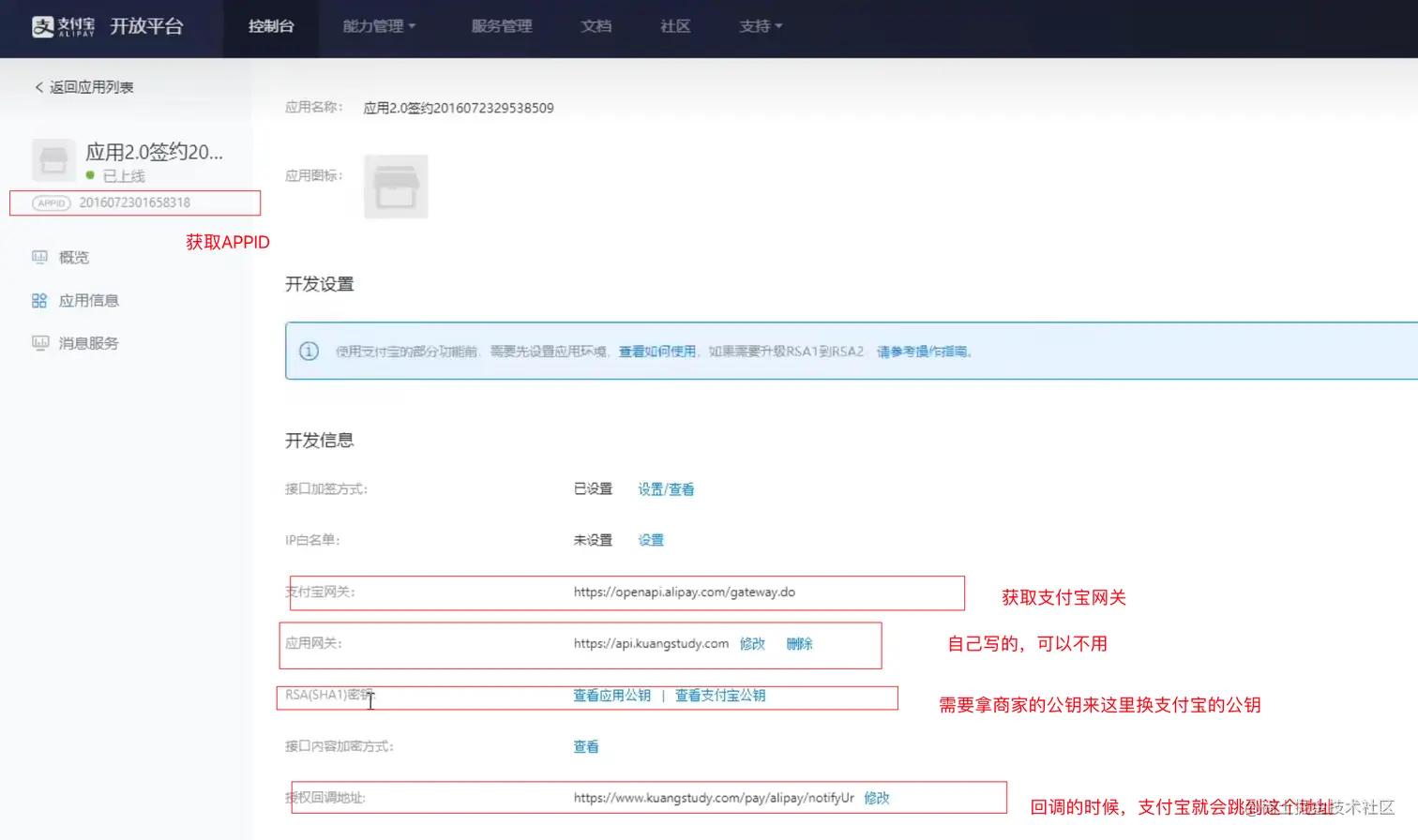Click the APPID number 2016072301658318

point(135,202)
